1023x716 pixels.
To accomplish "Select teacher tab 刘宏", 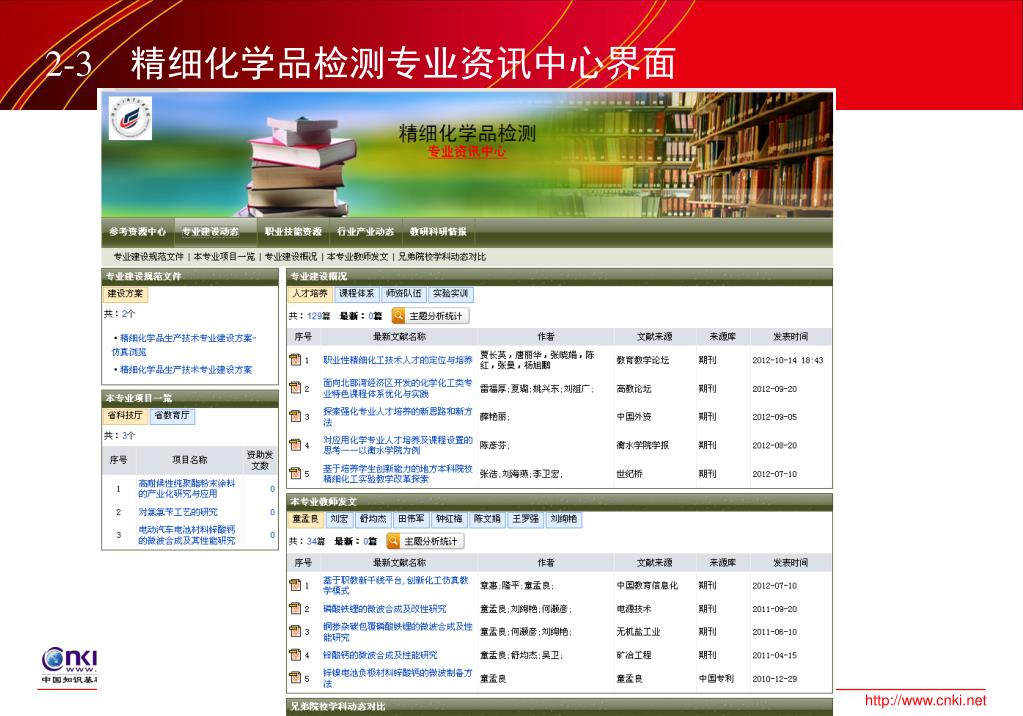I will [x=339, y=520].
